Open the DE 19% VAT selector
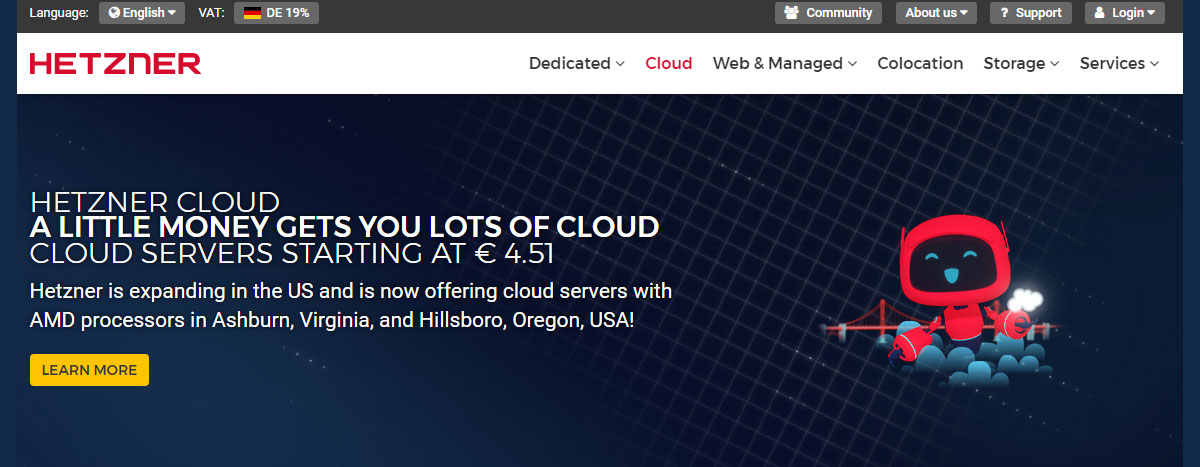Image resolution: width=1200 pixels, height=467 pixels. point(276,13)
